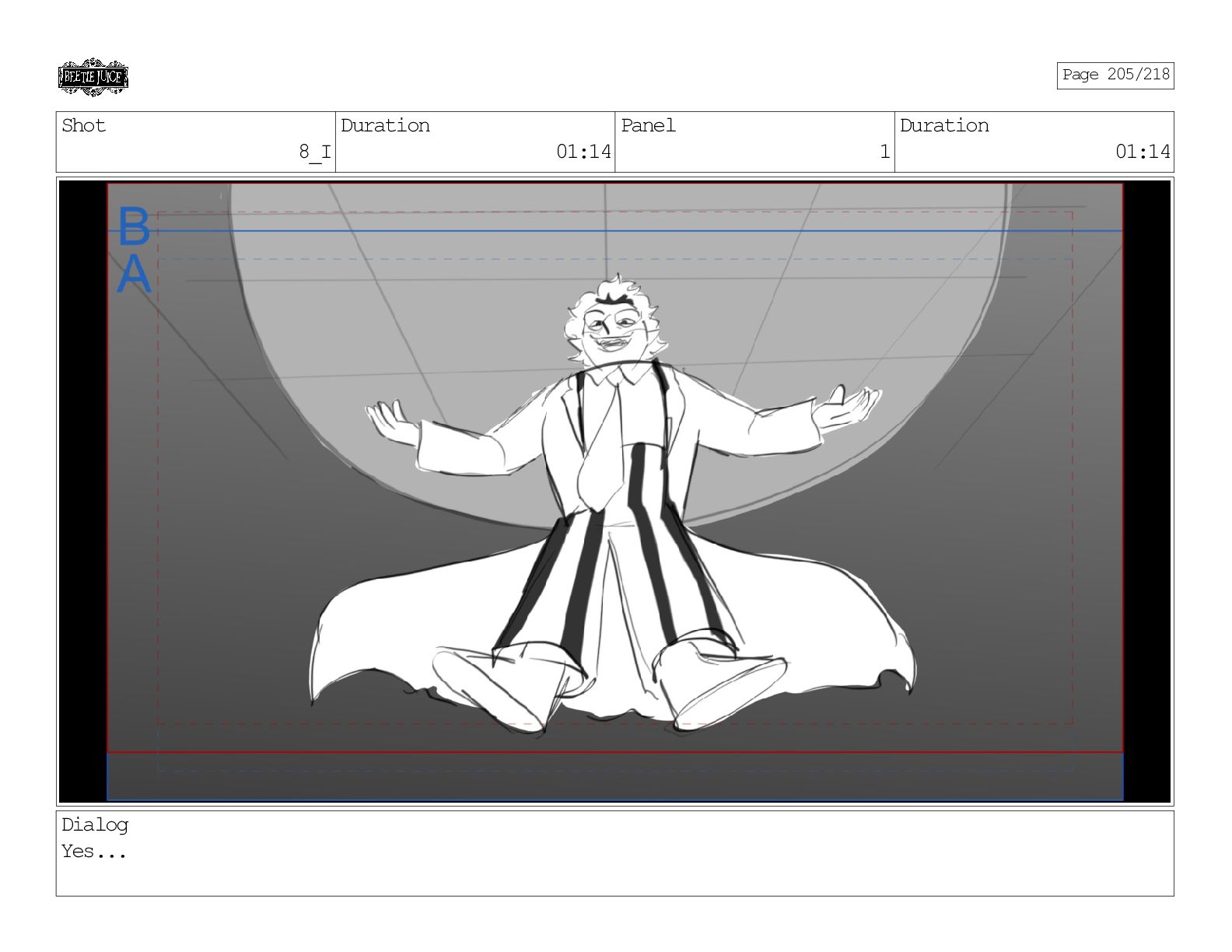The height and width of the screenshot is (952, 1232).
Task: Select the dialog text "Yes..."
Action: pyautogui.click(x=93, y=852)
